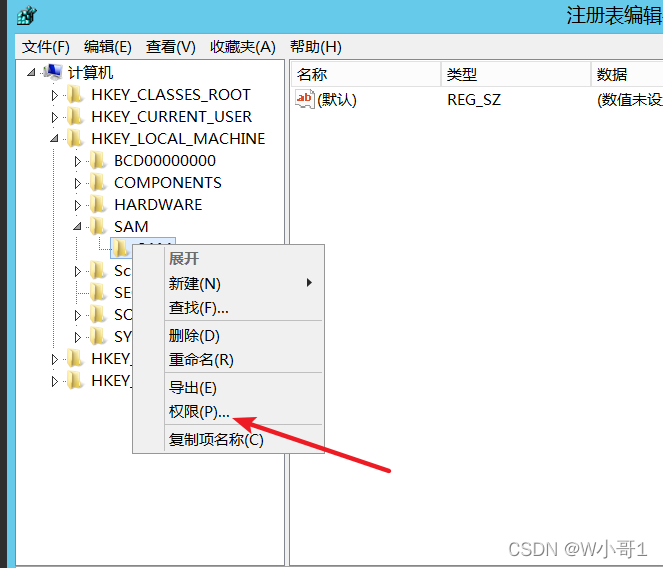Click the selected SAM subkey folder icon
This screenshot has height=568, width=663.
(x=120, y=248)
